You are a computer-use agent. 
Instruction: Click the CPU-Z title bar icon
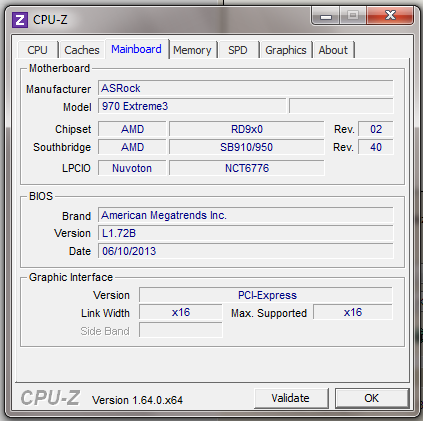pos(20,20)
